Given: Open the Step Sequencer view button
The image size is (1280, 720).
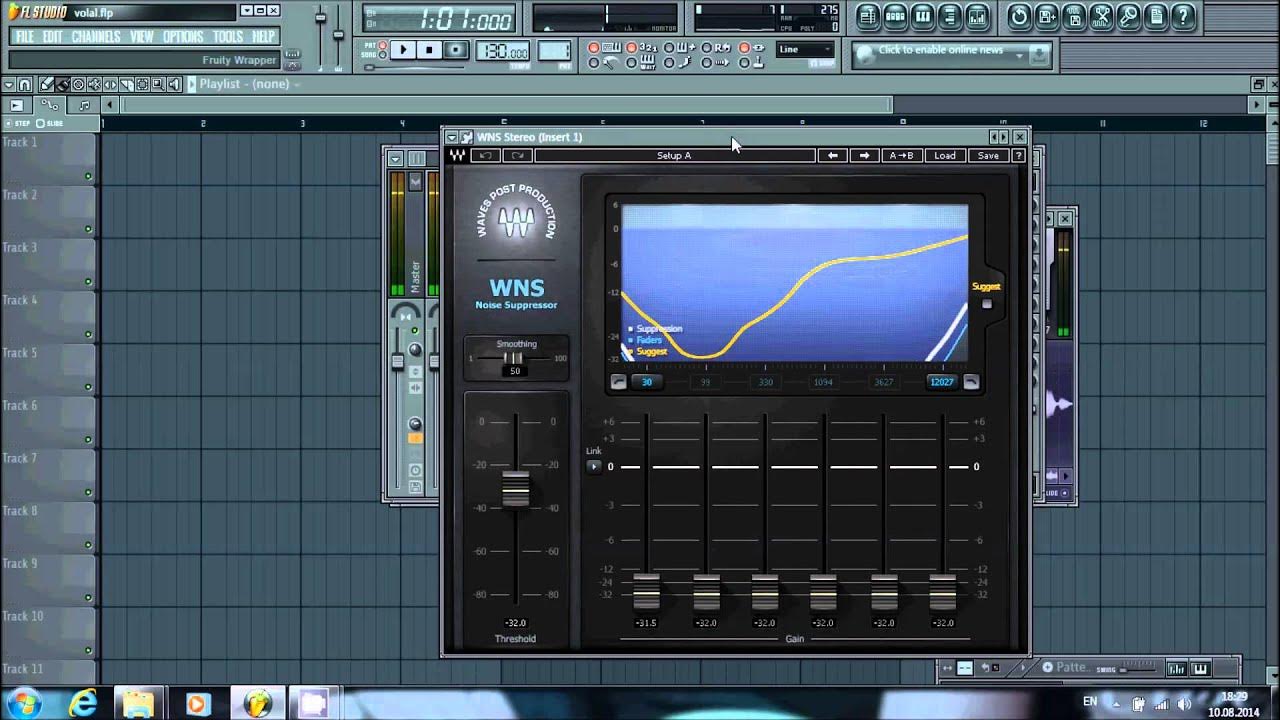Looking at the screenshot, I should click(895, 16).
